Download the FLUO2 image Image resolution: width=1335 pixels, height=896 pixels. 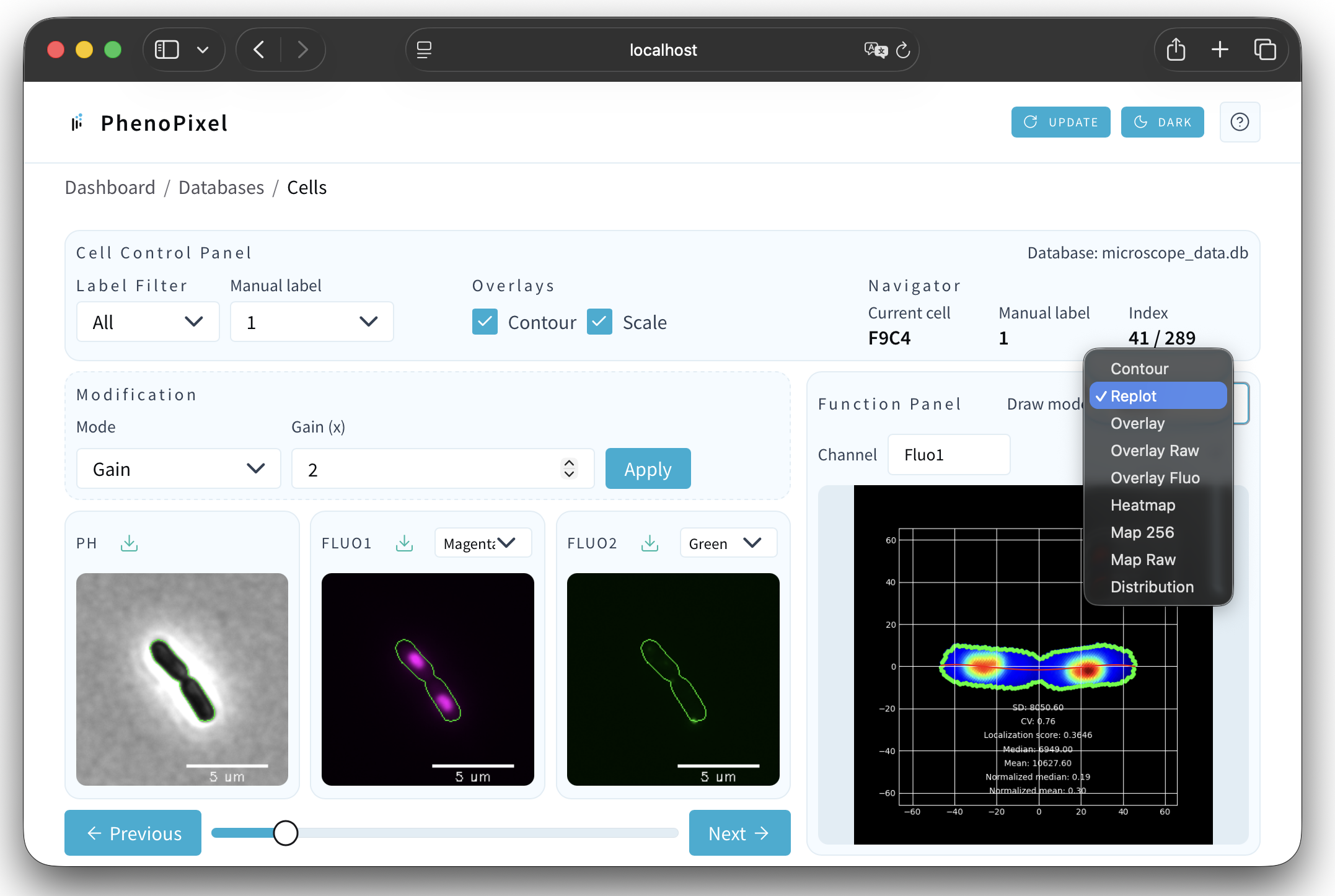coord(650,543)
